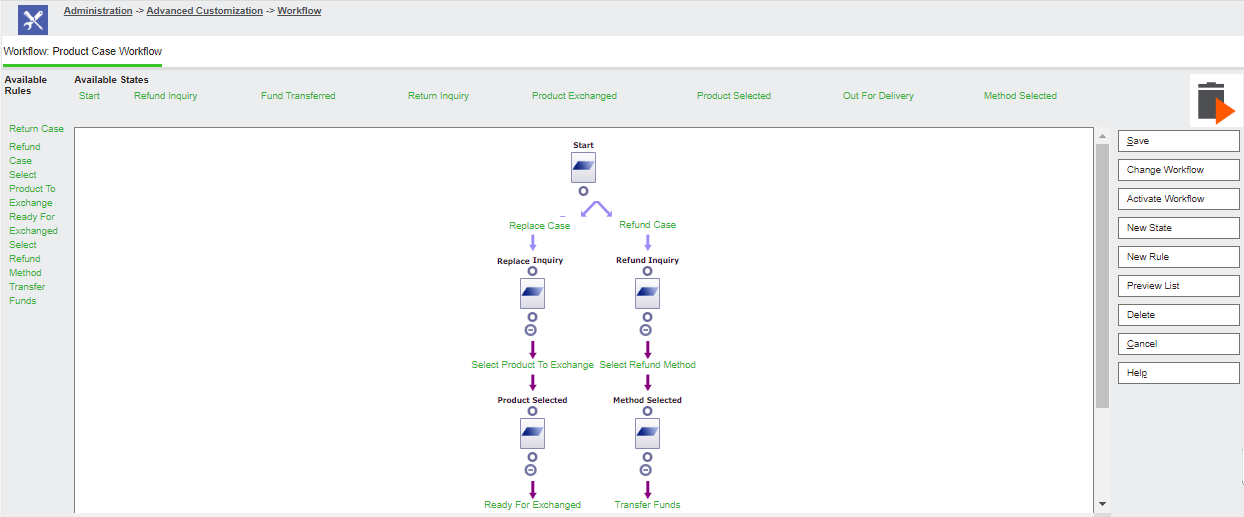Click the circle above Product Selected icon
Screen dimensions: 1244x517
coord(532,411)
